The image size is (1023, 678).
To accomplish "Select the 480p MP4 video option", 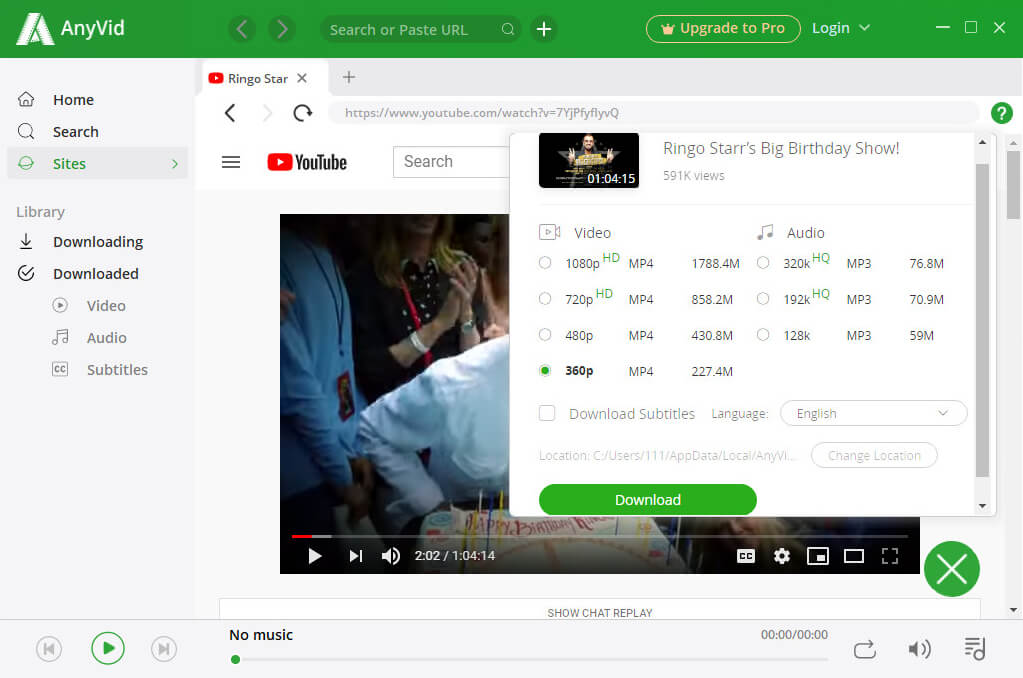I will point(545,335).
